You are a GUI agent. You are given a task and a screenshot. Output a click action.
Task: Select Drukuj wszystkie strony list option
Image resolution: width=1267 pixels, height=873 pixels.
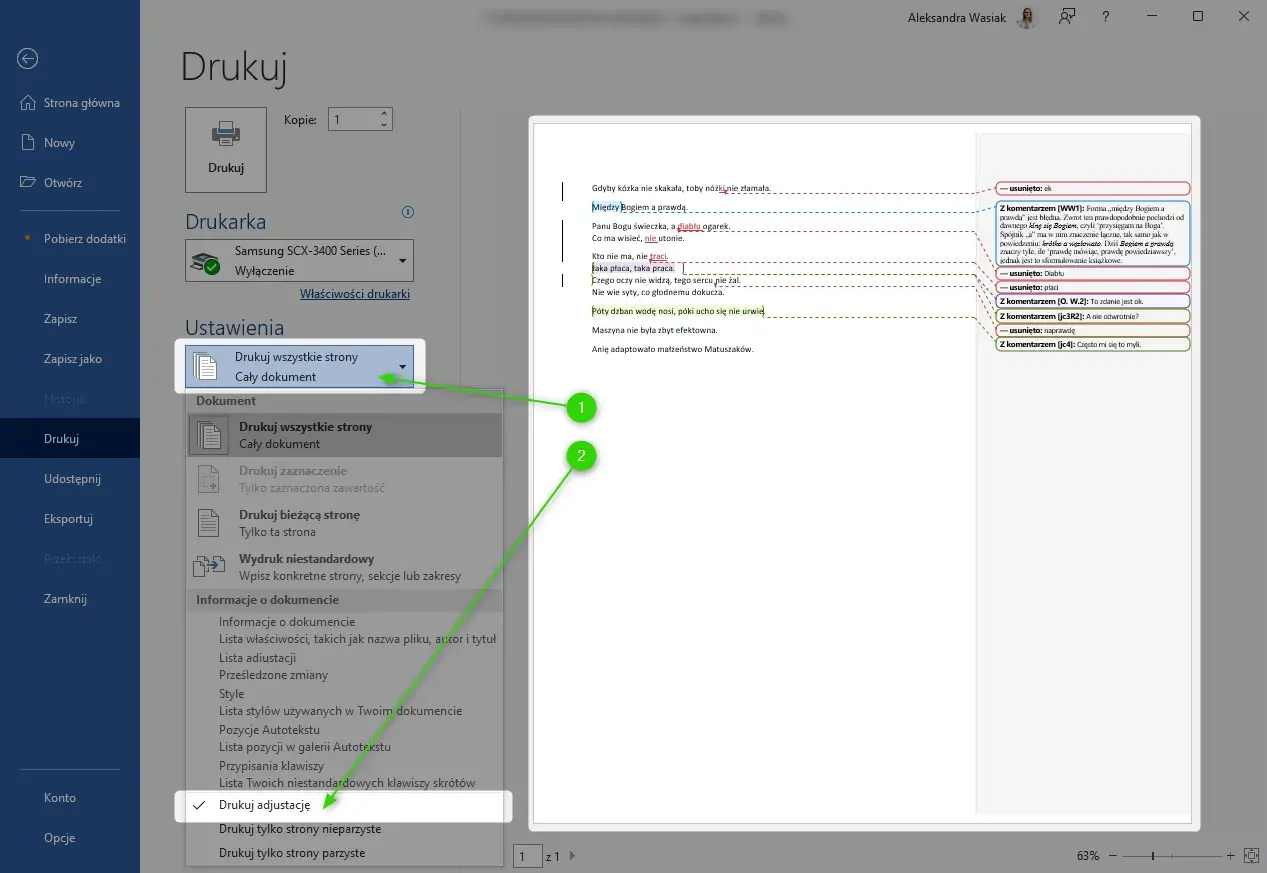coord(344,435)
